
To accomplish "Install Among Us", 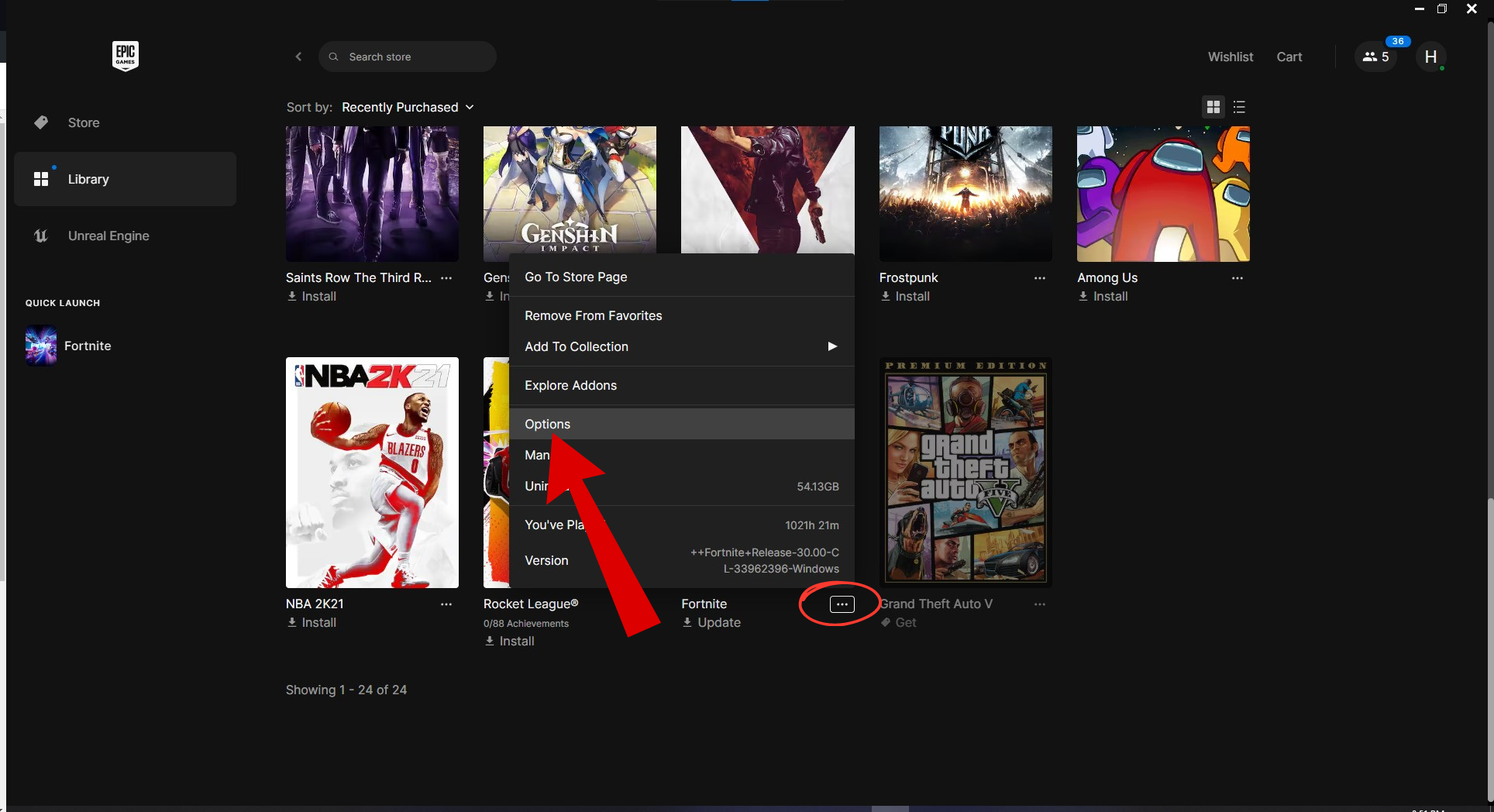I will (1103, 296).
